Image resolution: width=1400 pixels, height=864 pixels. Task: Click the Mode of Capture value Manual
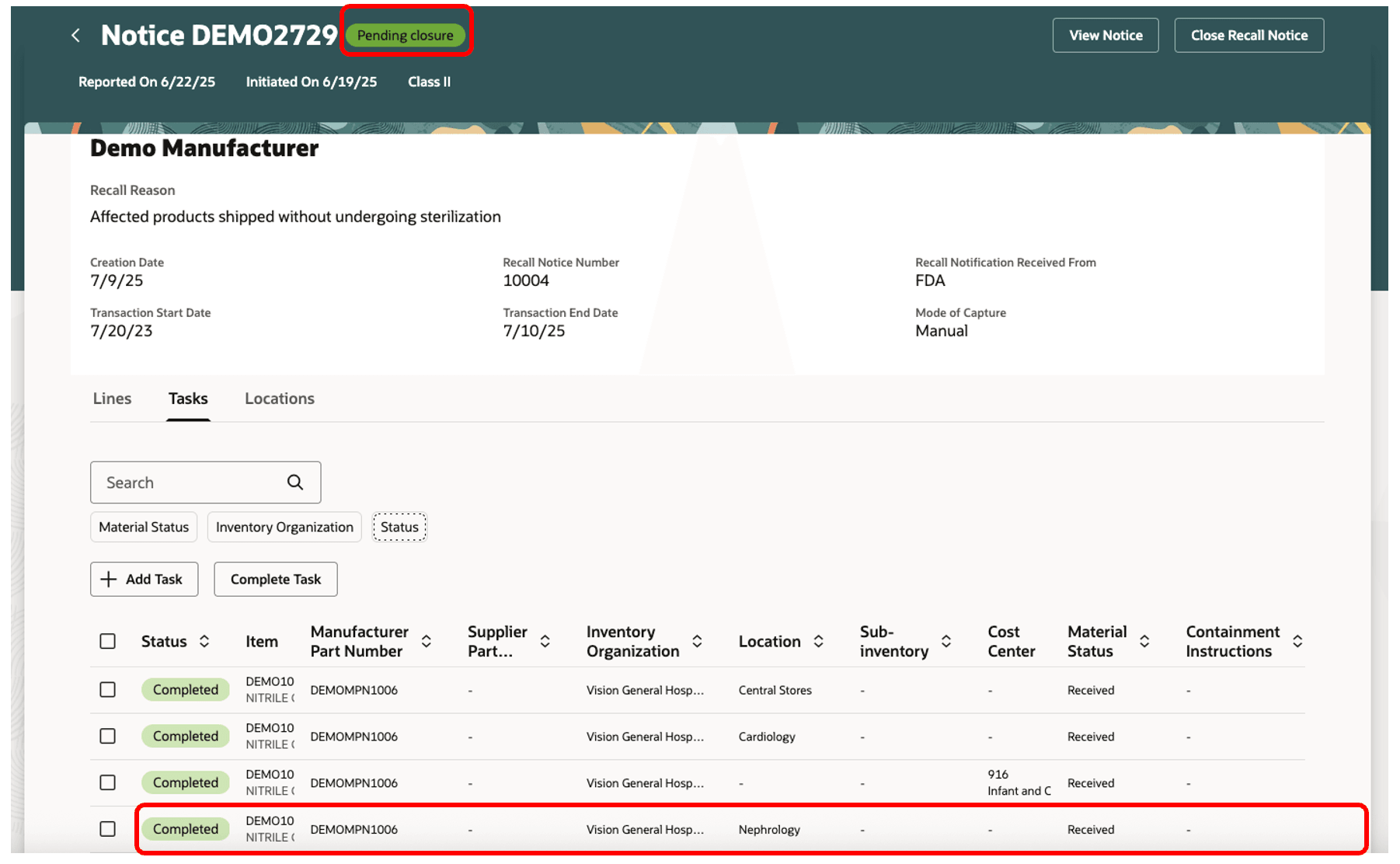(942, 331)
